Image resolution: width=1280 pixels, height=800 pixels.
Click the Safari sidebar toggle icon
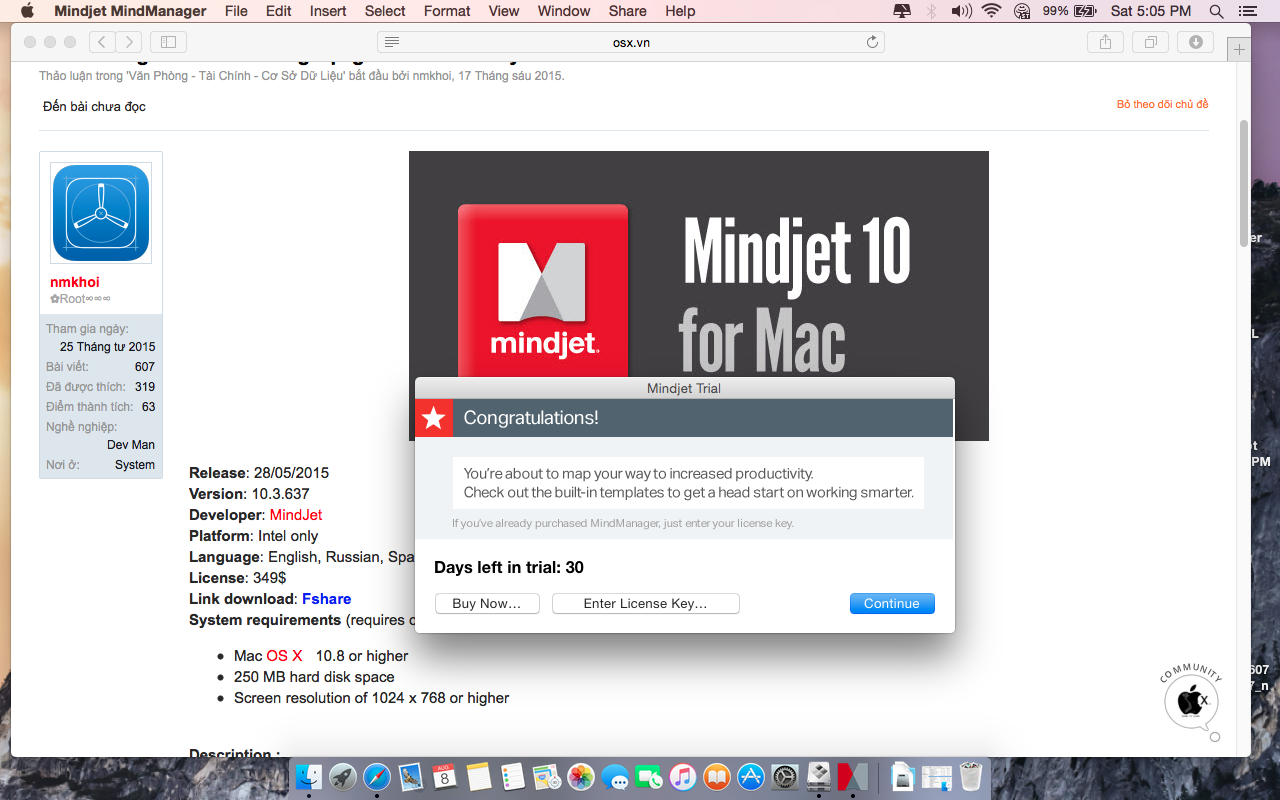(168, 42)
